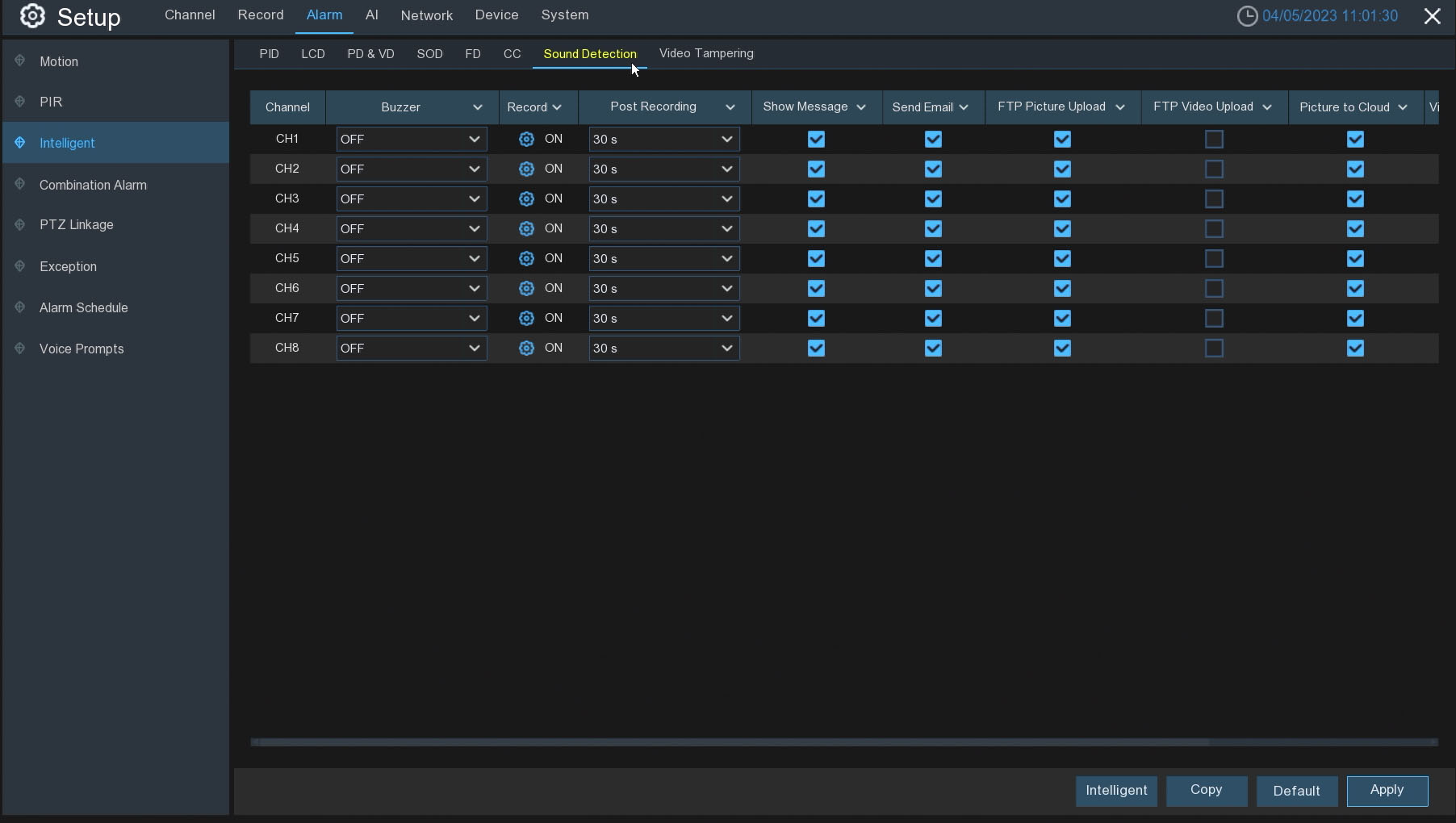1456x823 pixels.
Task: Open the System top menu
Action: 565,15
